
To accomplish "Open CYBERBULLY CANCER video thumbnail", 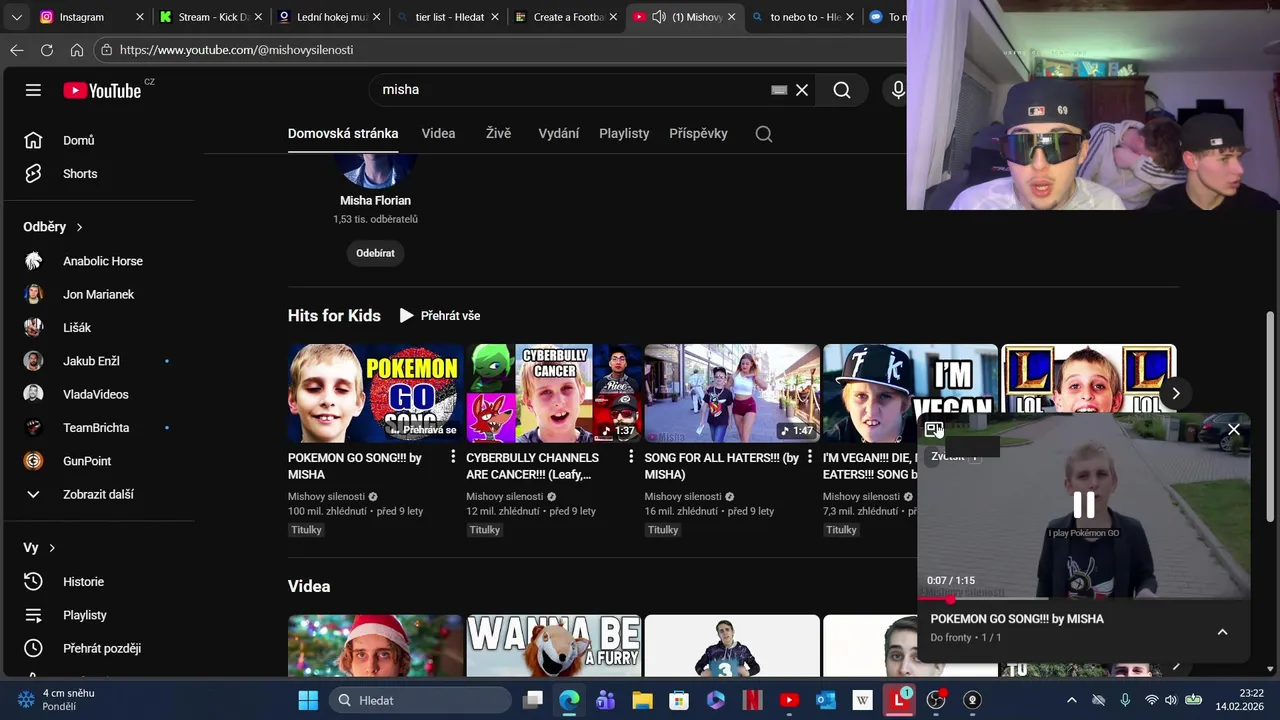I will 553,393.
